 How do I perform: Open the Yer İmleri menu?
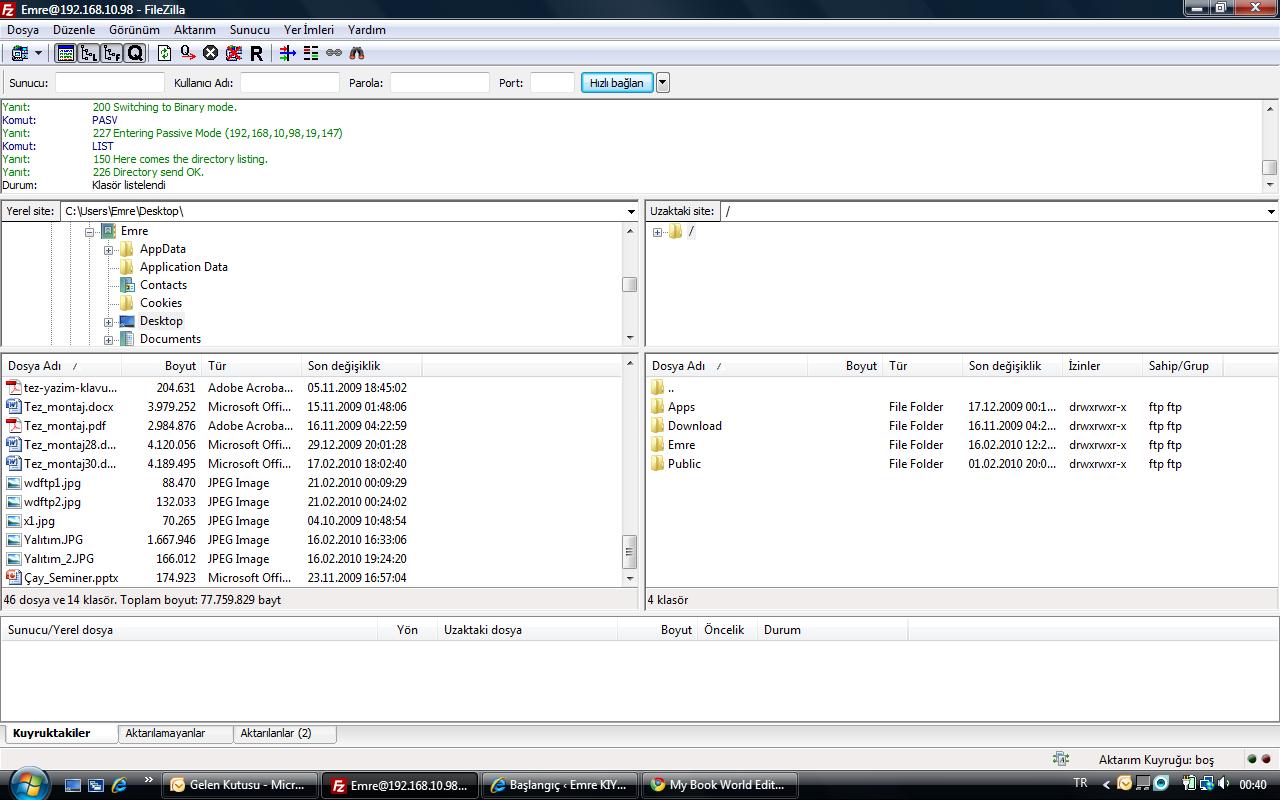click(309, 30)
